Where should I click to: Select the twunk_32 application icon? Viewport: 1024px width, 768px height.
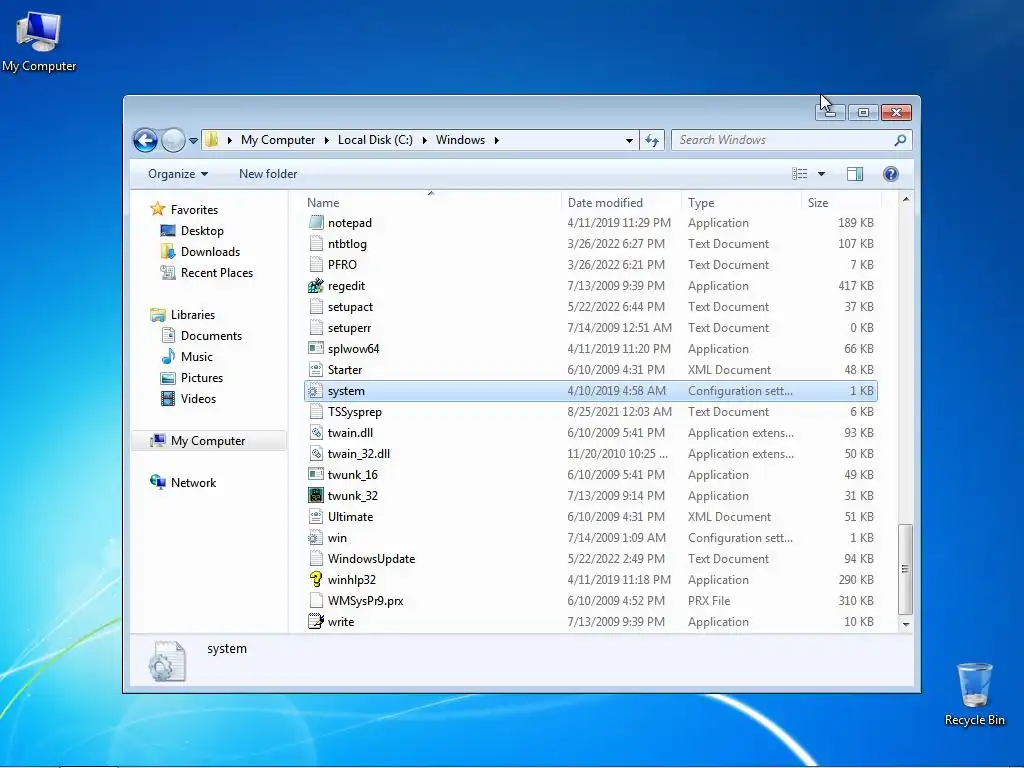(x=315, y=496)
